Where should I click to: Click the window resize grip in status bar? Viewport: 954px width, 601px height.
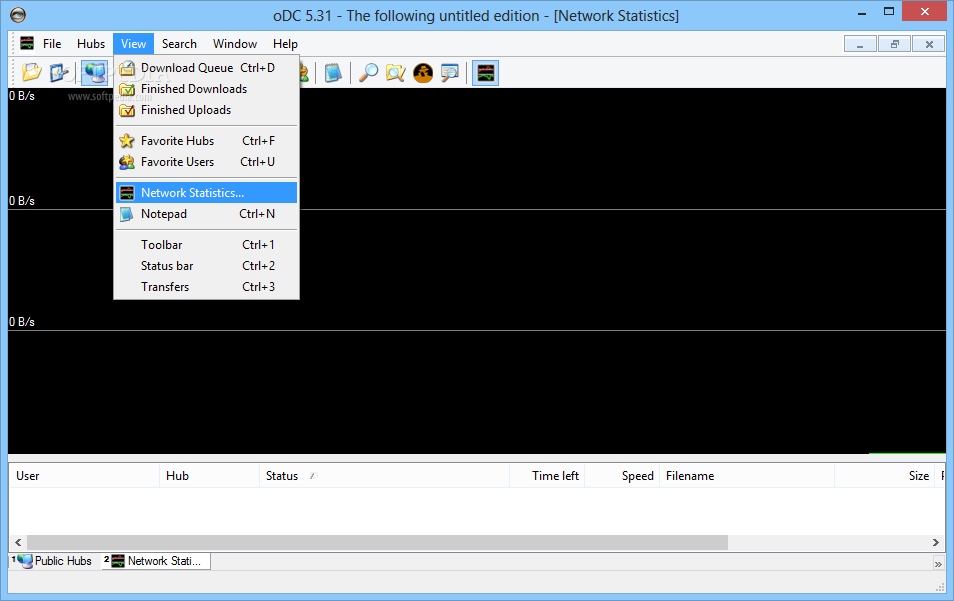click(x=940, y=587)
